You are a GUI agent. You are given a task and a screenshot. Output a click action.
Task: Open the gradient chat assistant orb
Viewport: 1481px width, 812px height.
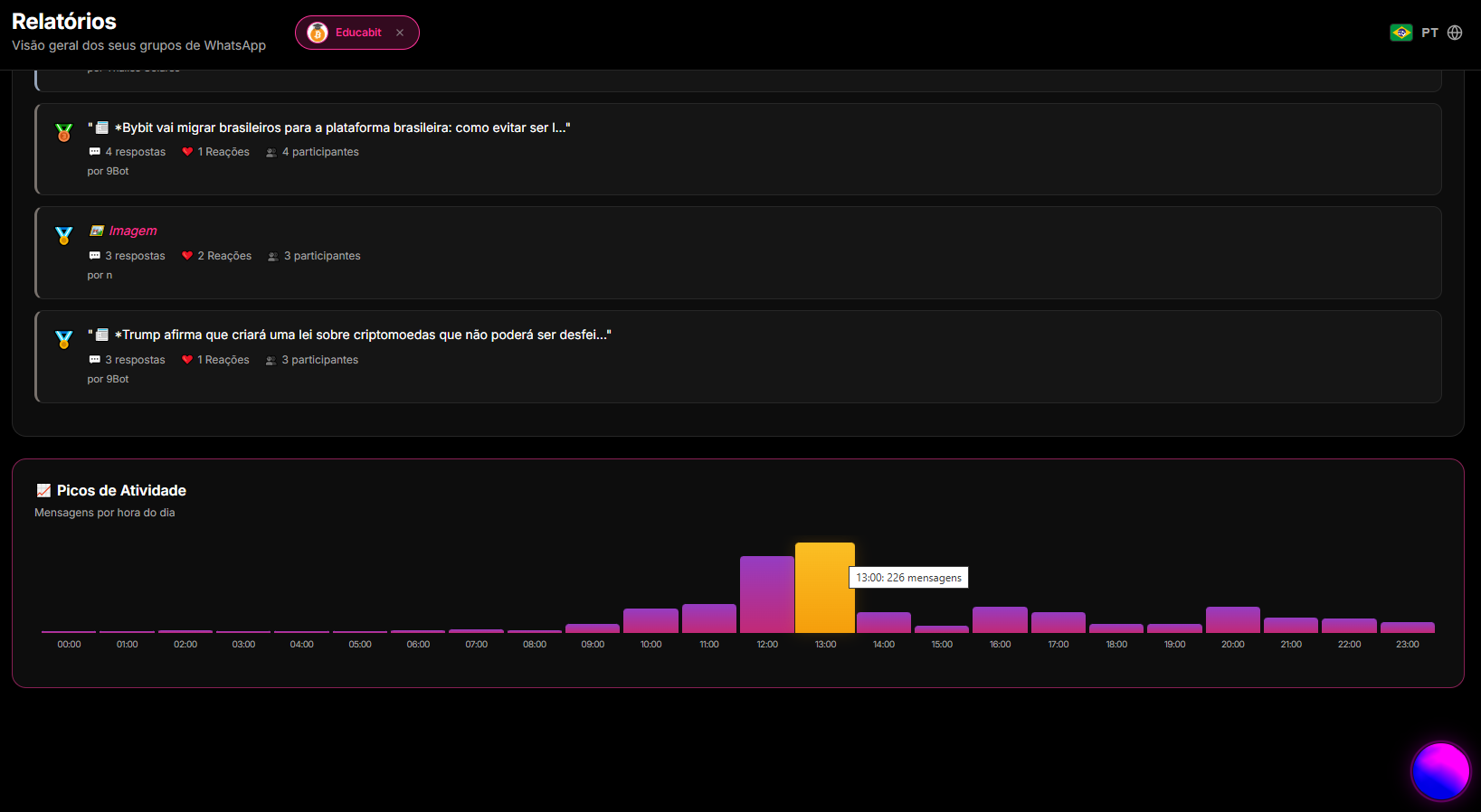pyautogui.click(x=1441, y=771)
